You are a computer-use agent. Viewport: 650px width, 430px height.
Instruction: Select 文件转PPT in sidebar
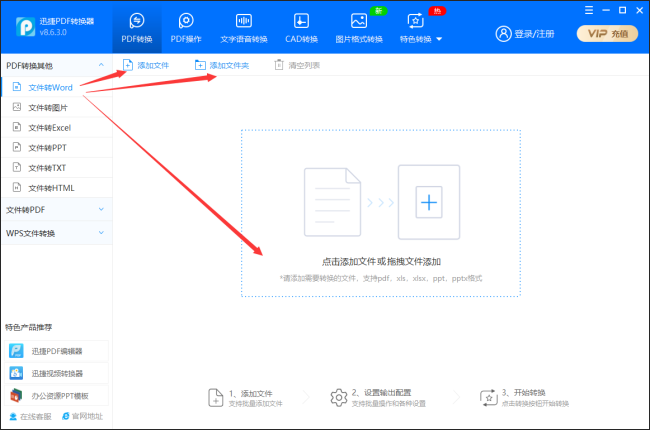pyautogui.click(x=57, y=148)
